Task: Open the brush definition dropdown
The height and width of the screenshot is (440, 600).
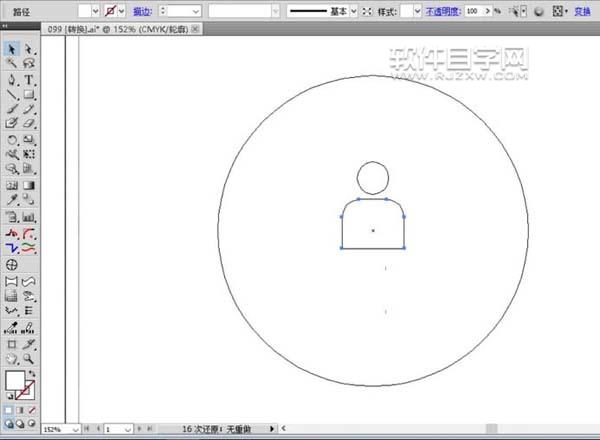Action: pos(276,11)
